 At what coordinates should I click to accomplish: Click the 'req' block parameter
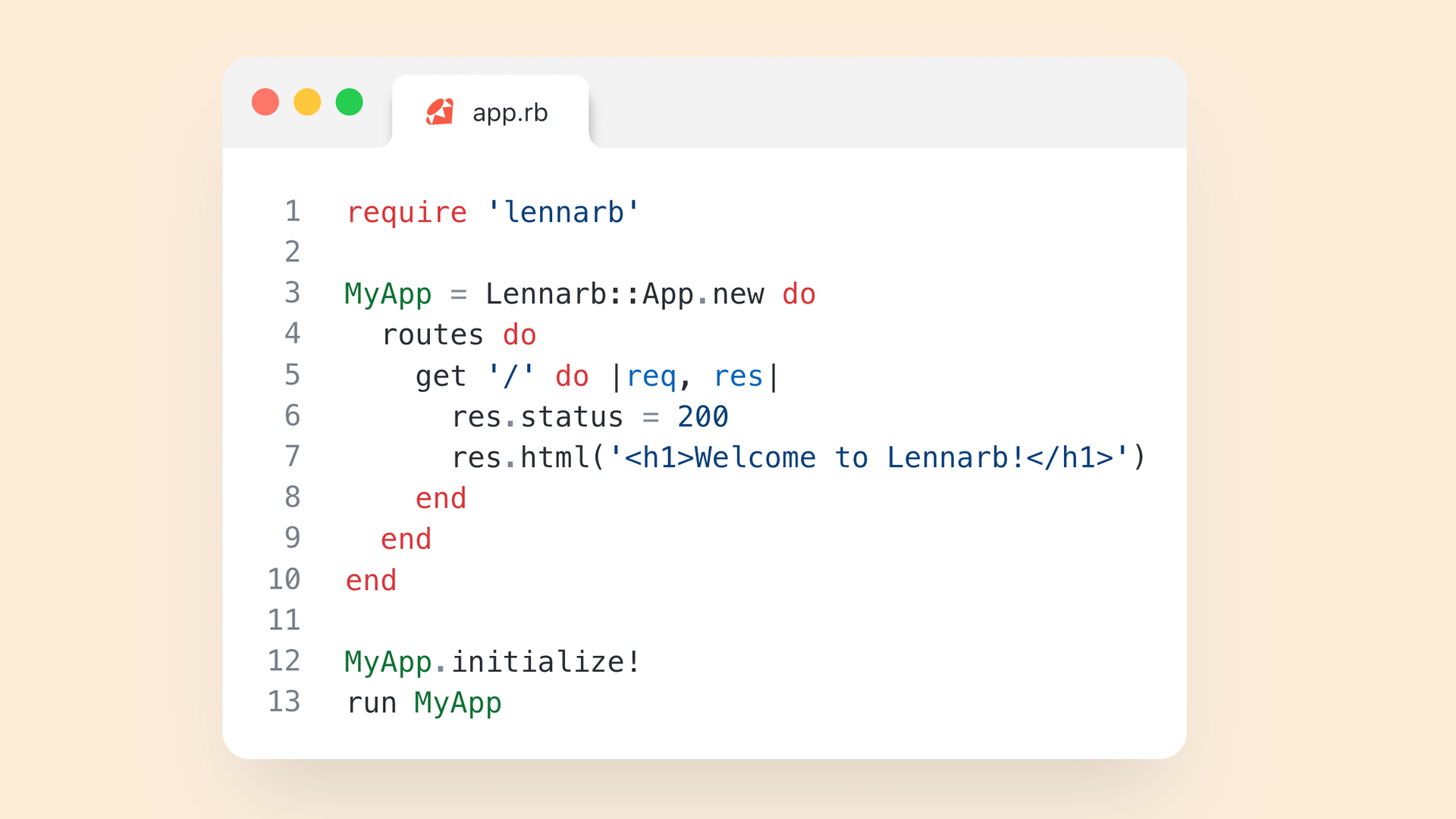coord(651,376)
